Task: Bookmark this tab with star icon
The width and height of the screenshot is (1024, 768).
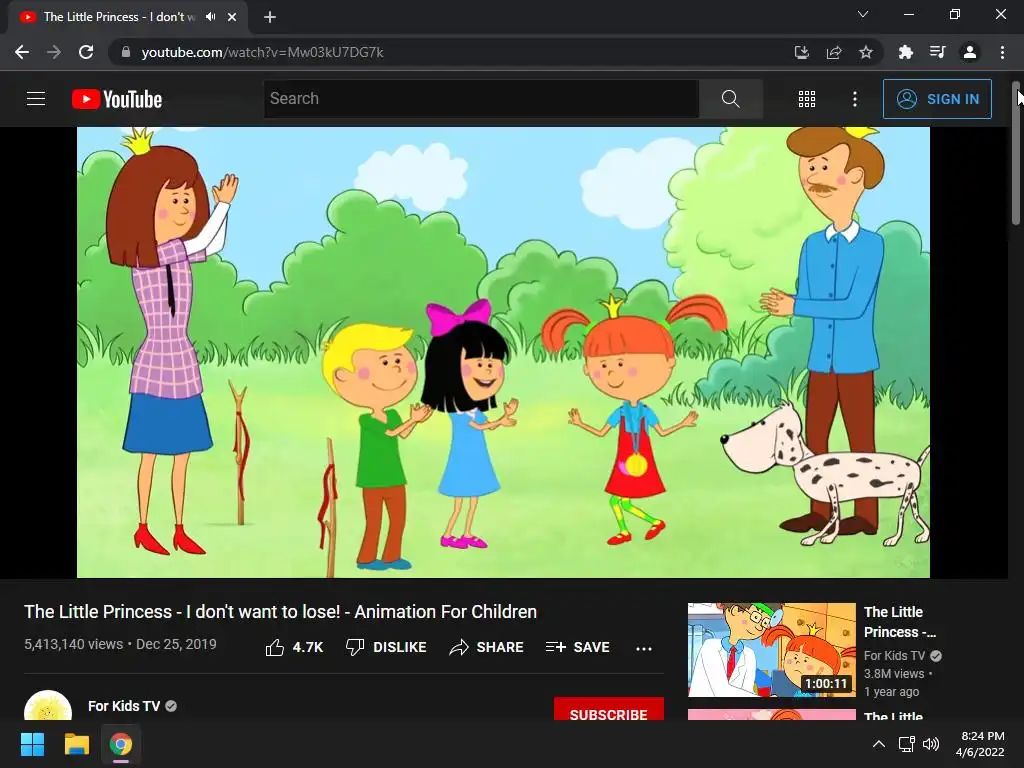Action: coord(866,52)
